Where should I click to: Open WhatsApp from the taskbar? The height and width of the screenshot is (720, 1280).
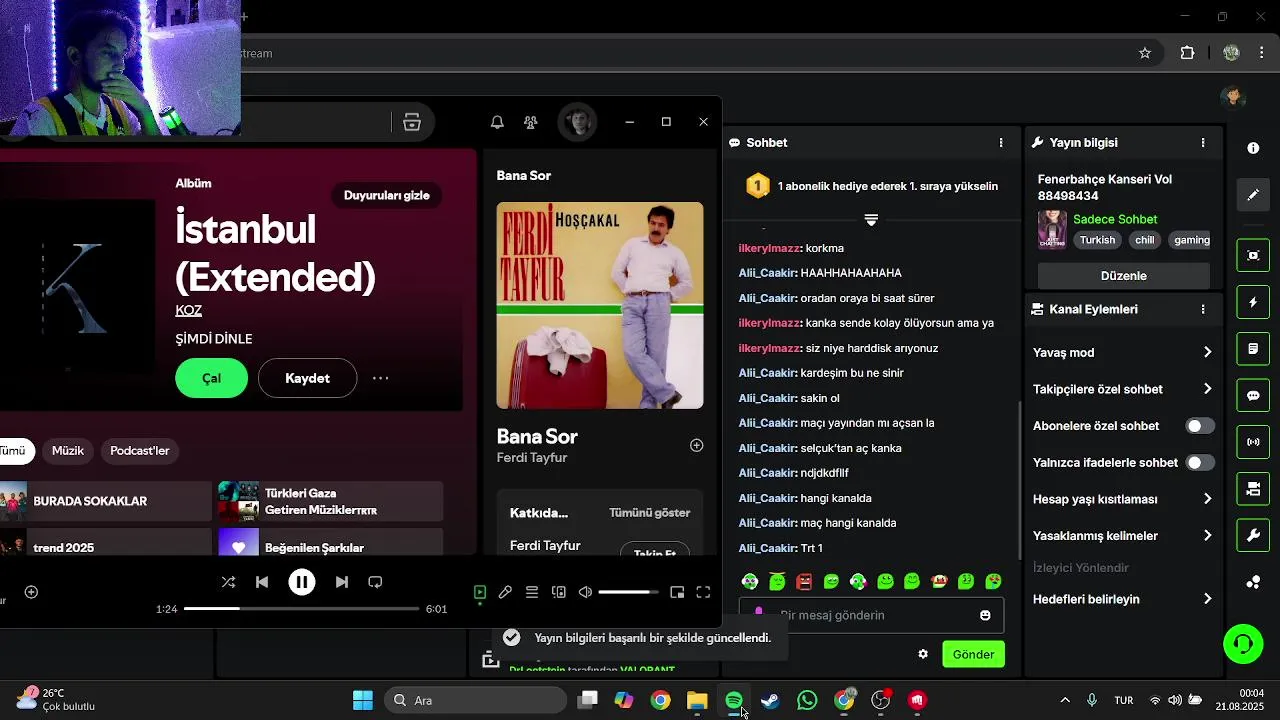(807, 700)
